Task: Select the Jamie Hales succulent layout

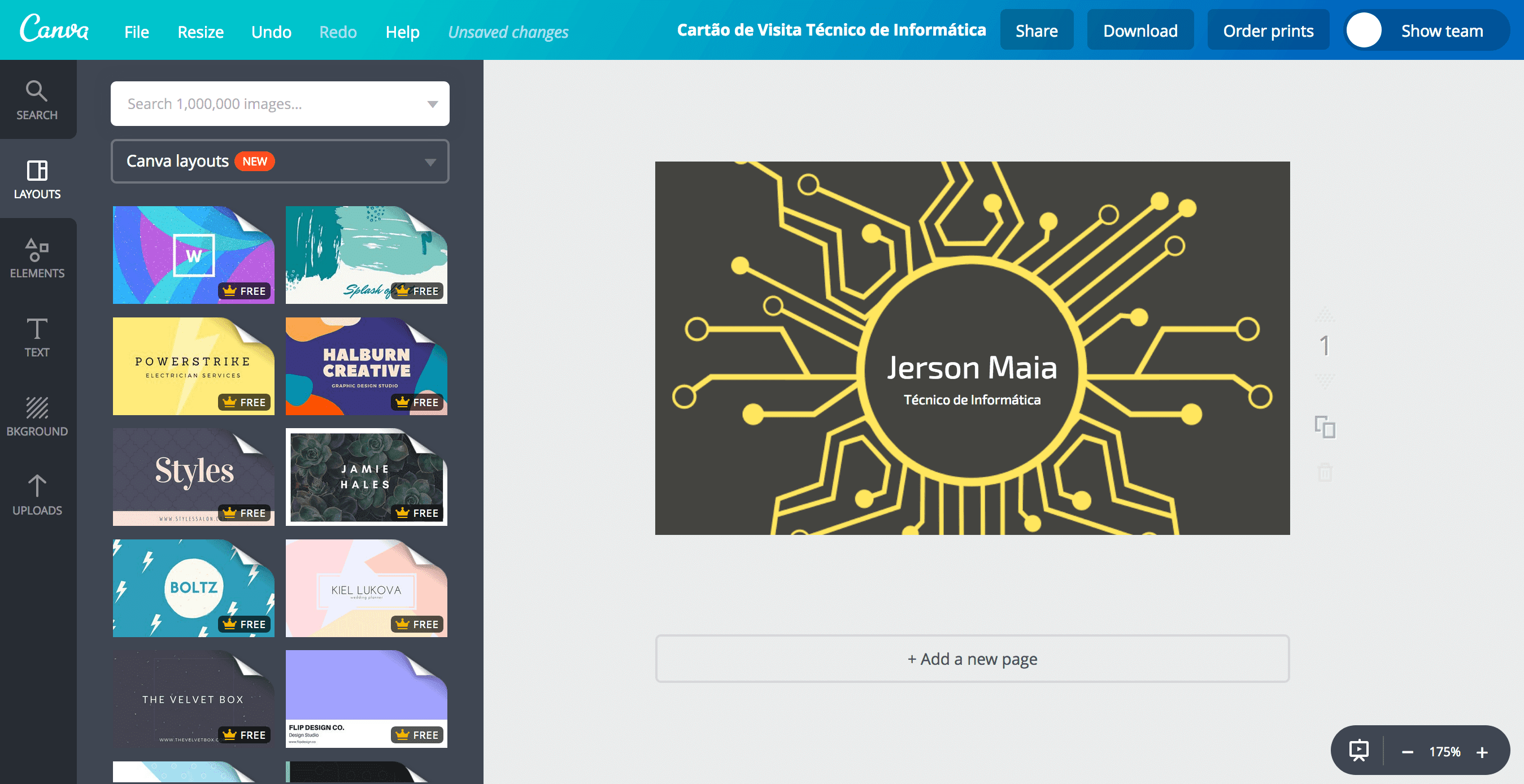Action: [x=366, y=476]
